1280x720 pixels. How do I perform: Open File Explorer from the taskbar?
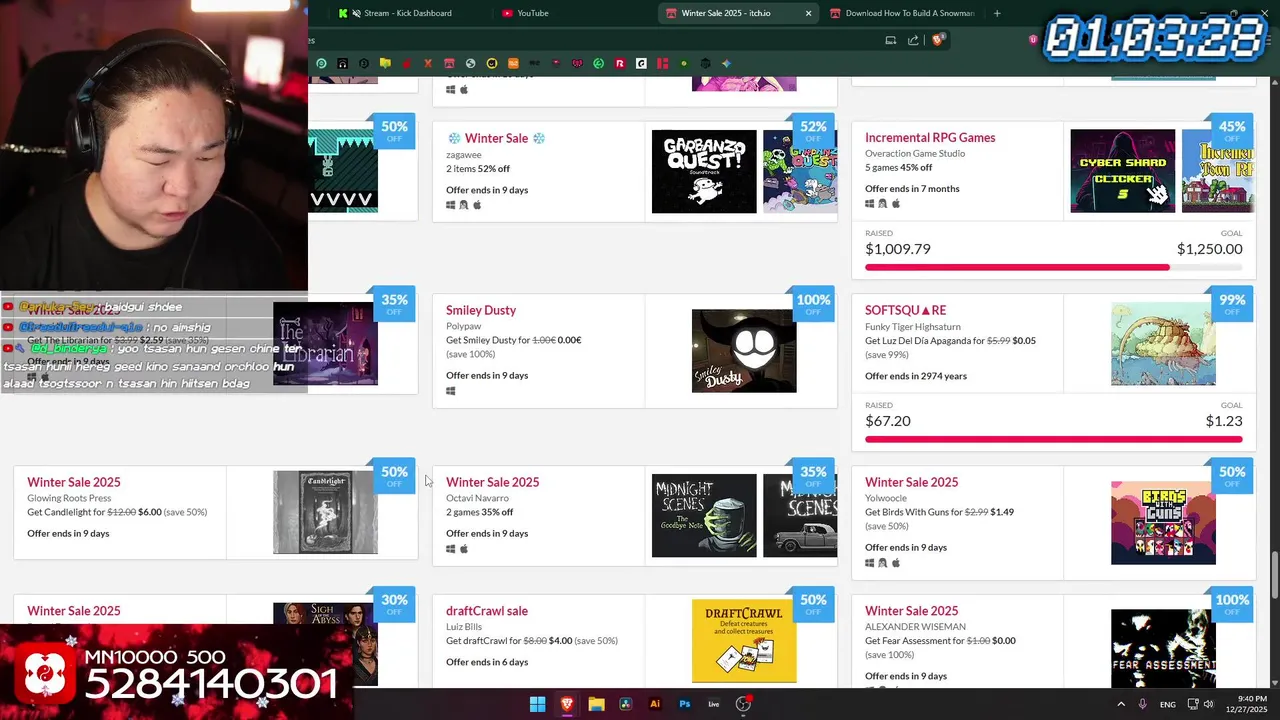click(x=596, y=704)
